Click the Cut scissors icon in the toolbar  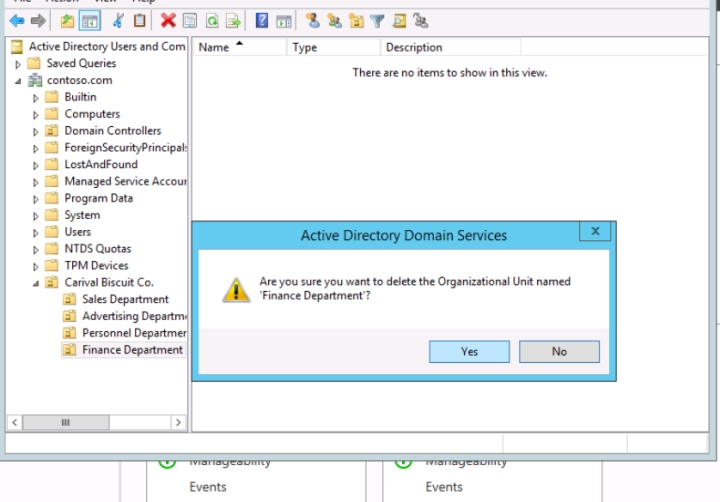pos(118,21)
